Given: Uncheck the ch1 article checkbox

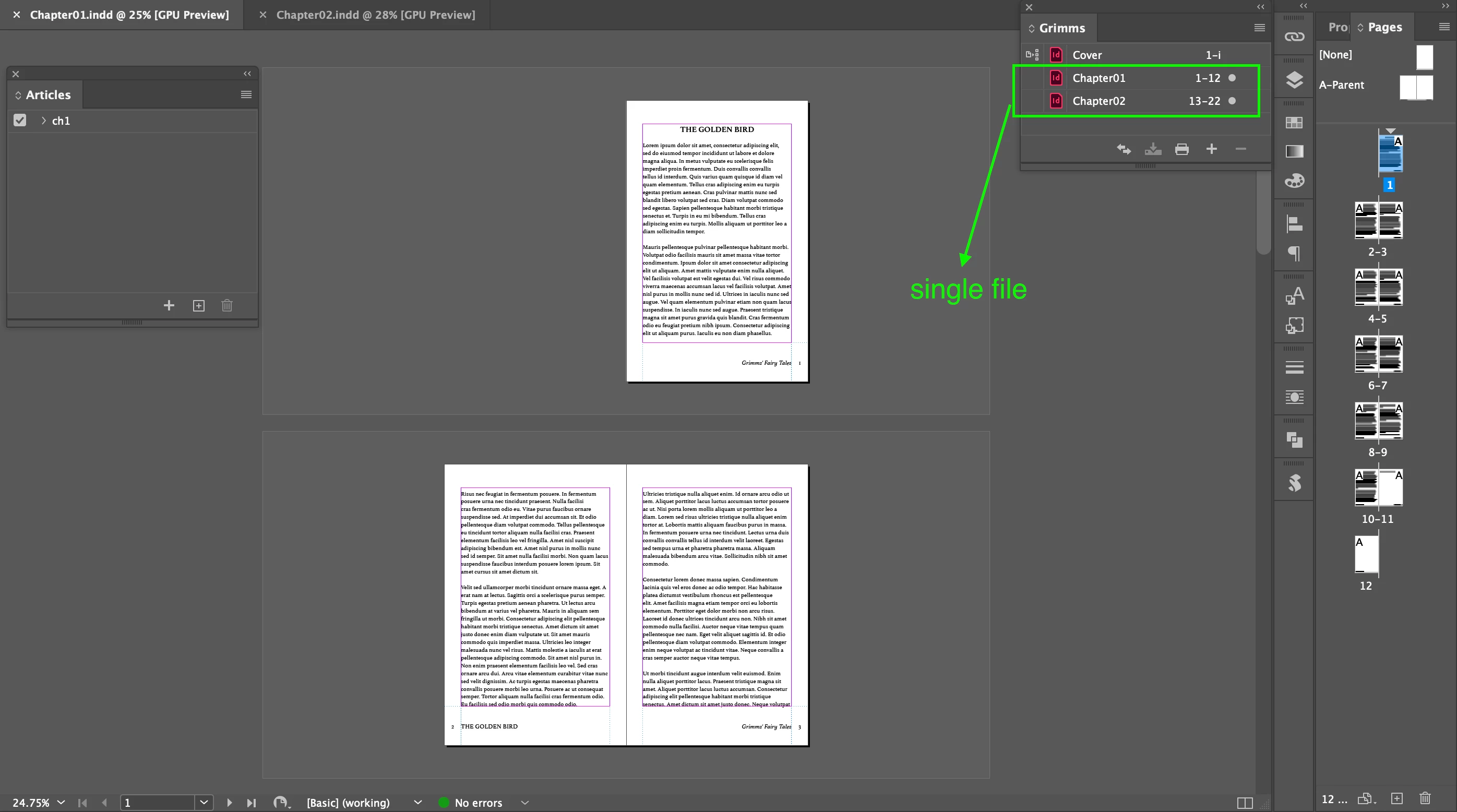Looking at the screenshot, I should tap(20, 121).
